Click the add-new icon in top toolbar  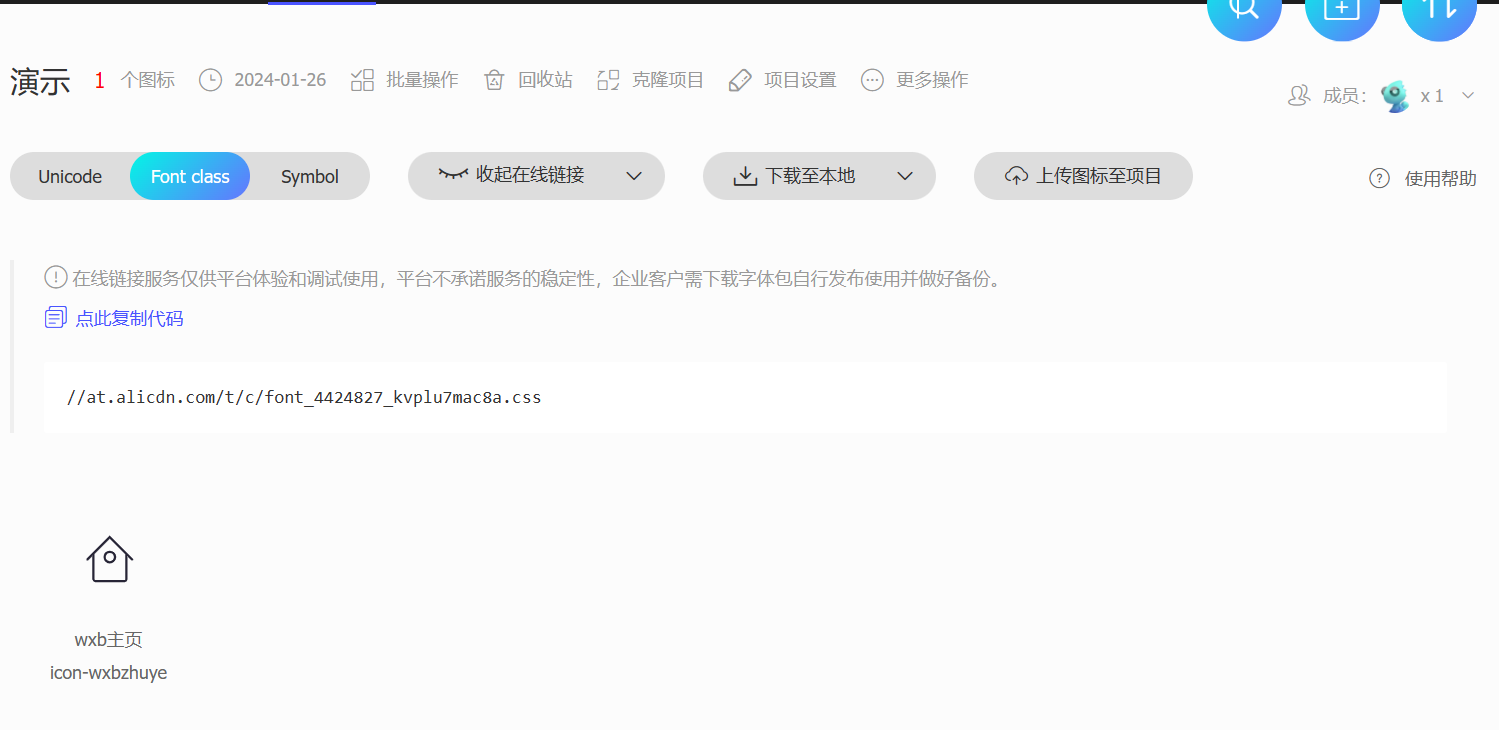[1341, 8]
